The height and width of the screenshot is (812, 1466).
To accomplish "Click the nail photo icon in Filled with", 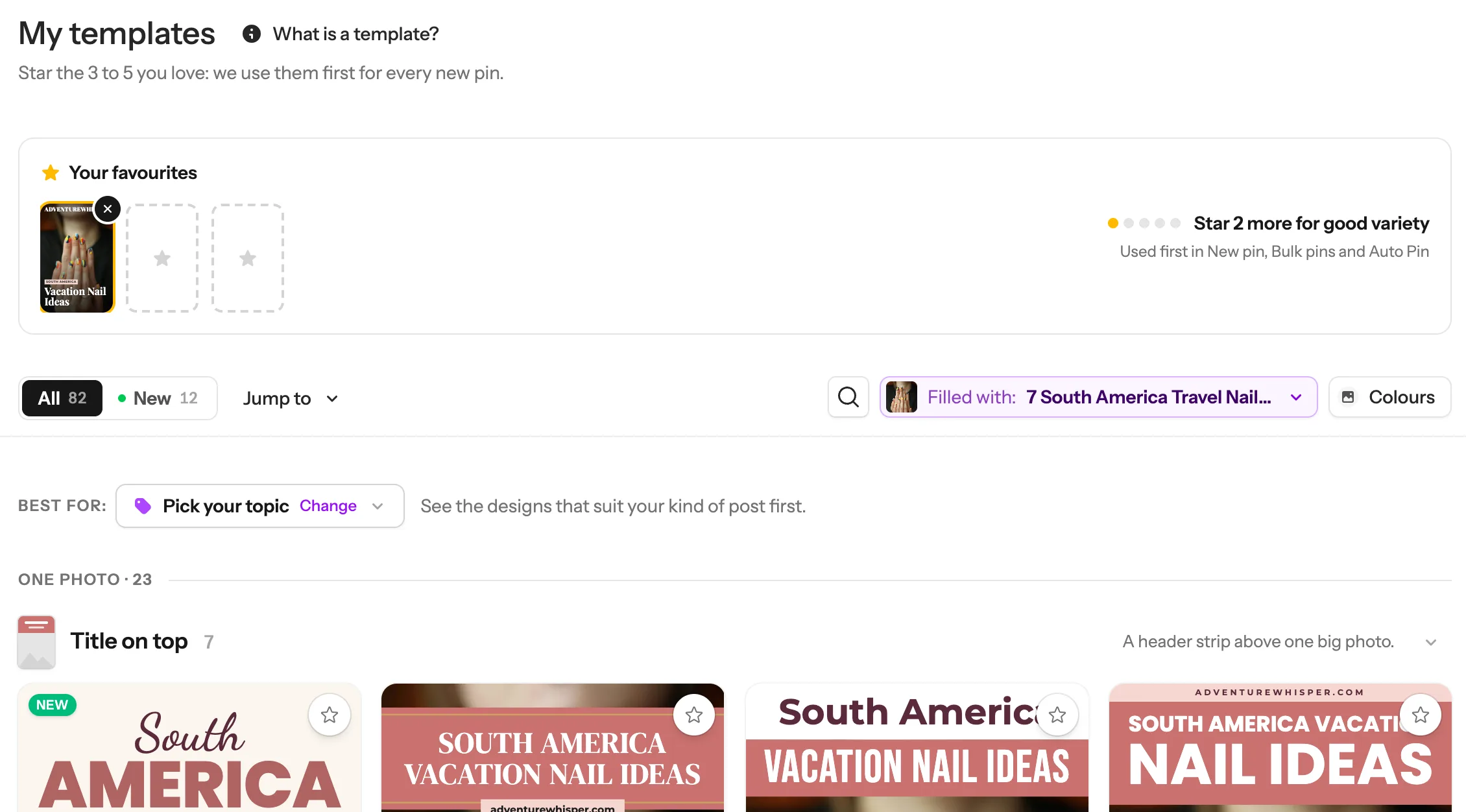I will tap(902, 397).
